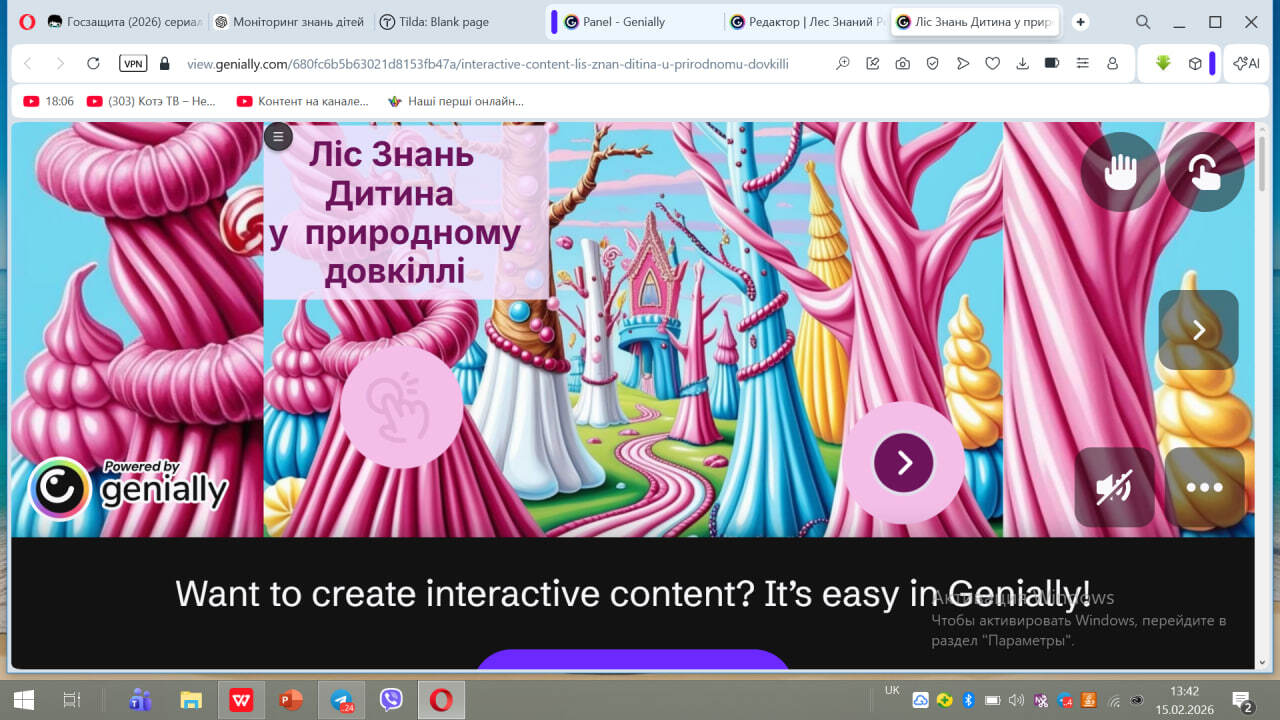Click the hand drag-mode icon in presentation
This screenshot has height=720, width=1280.
(x=1120, y=172)
